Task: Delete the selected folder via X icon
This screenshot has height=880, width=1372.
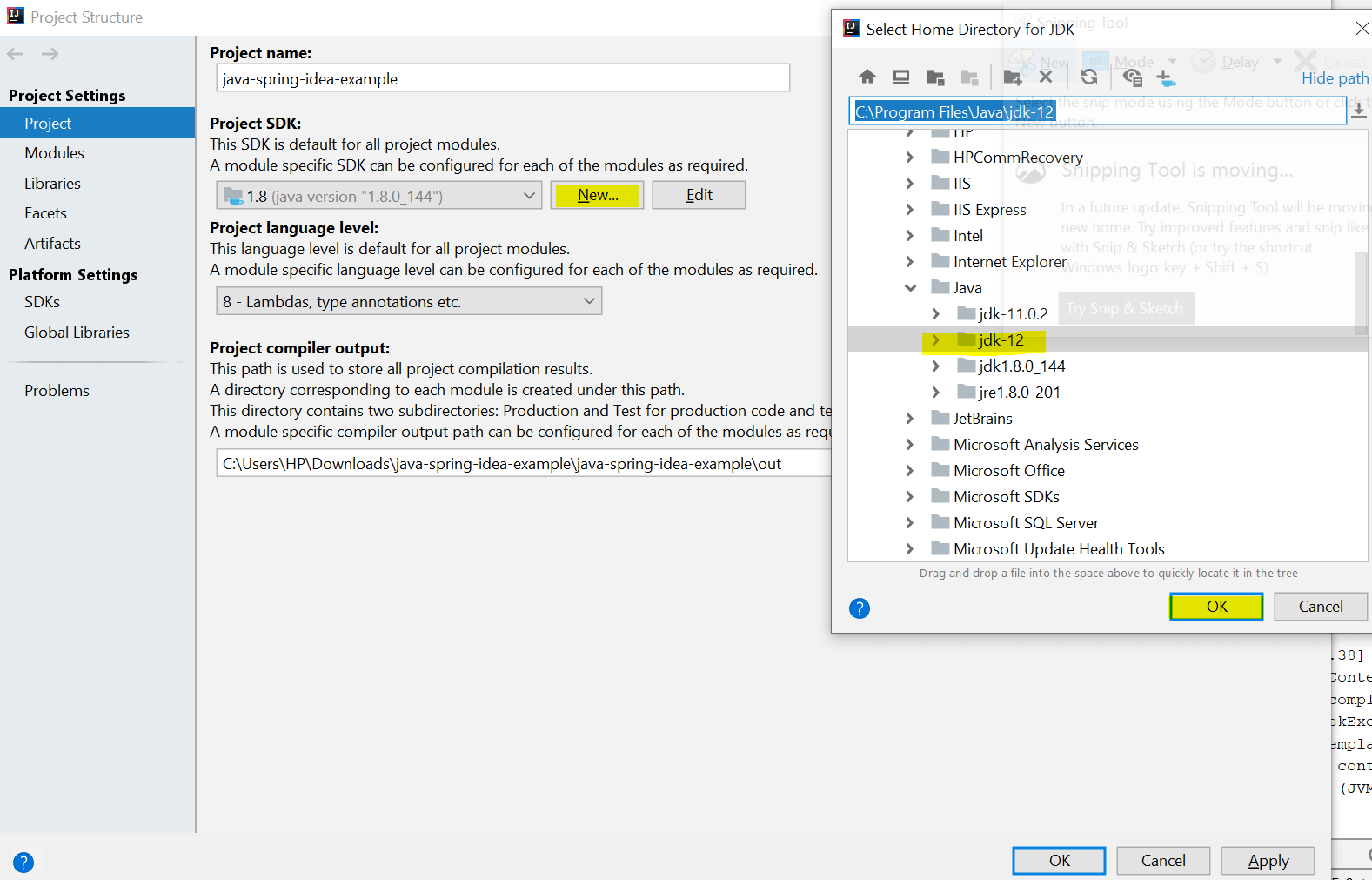Action: [x=1046, y=77]
